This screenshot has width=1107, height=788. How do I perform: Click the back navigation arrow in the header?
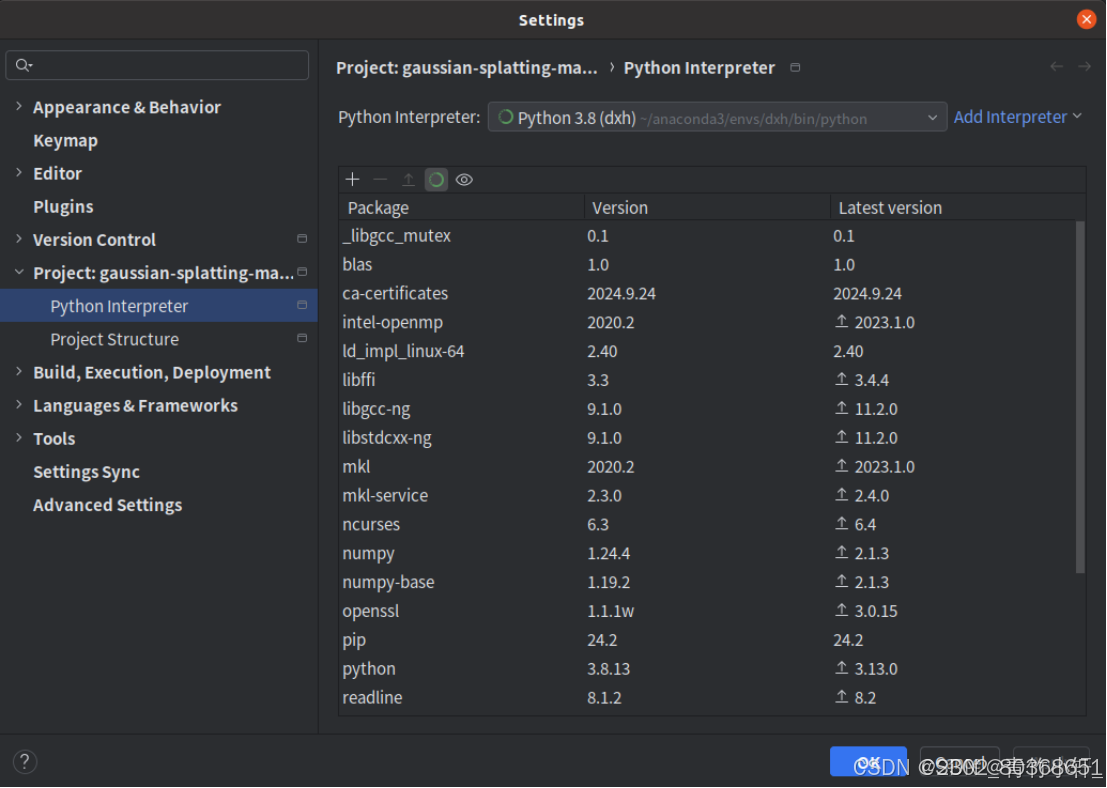[x=1056, y=67]
